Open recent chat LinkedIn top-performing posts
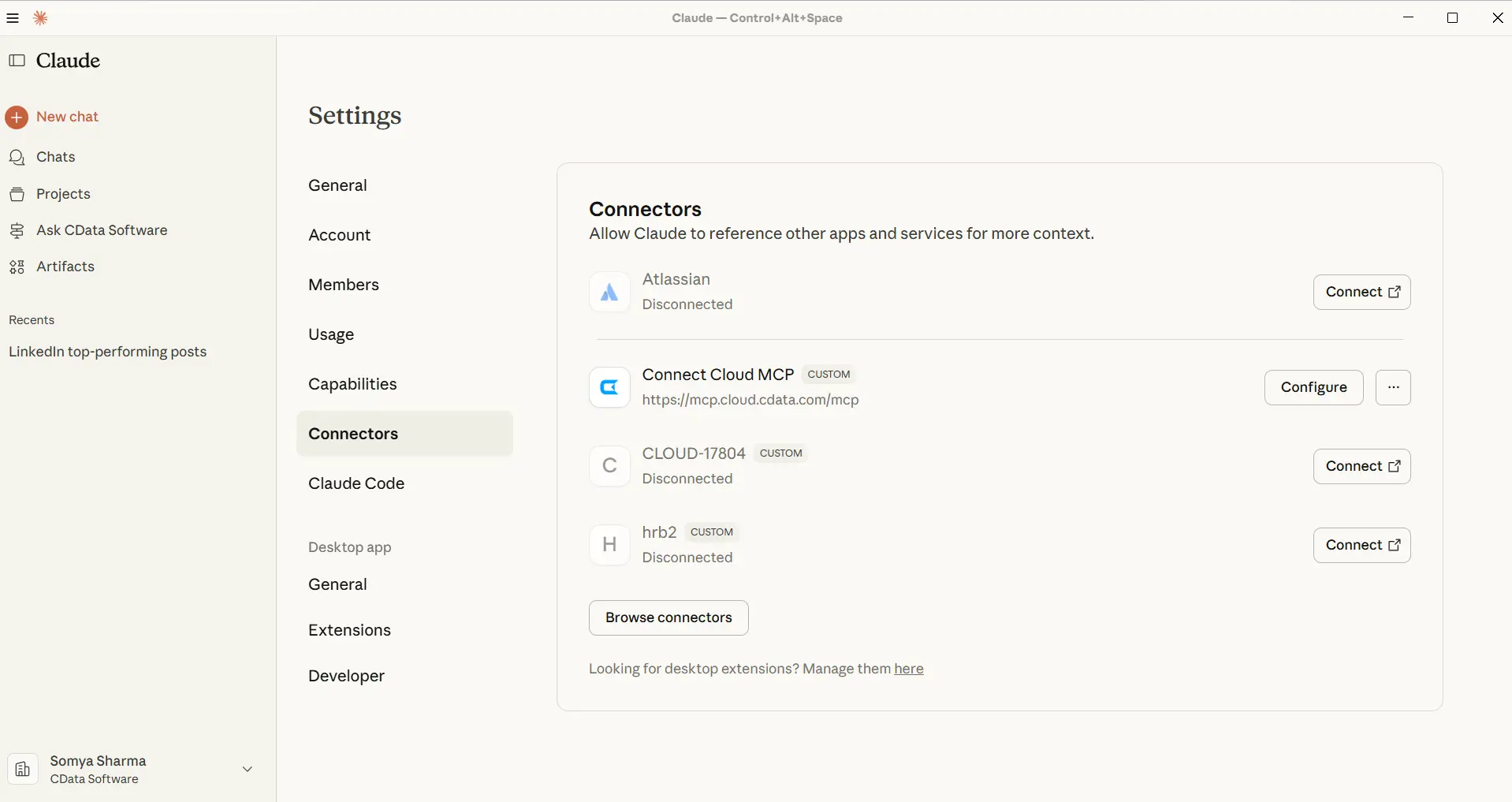The width and height of the screenshot is (1512, 802). coord(108,352)
